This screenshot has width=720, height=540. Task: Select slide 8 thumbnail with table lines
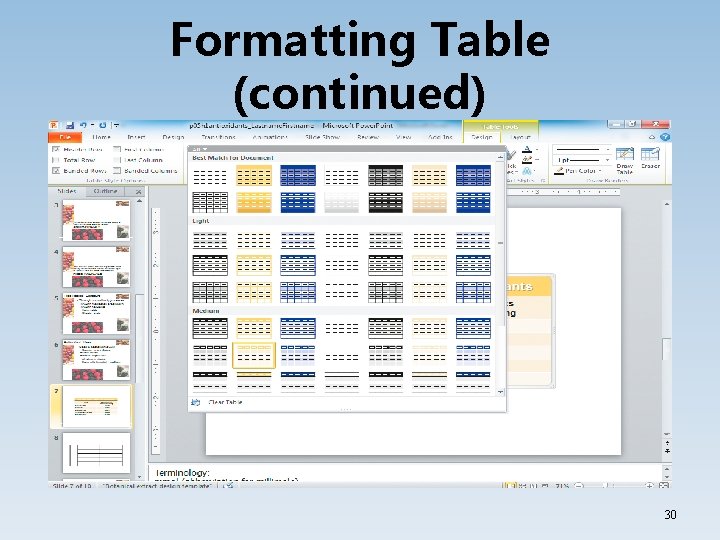[96, 453]
